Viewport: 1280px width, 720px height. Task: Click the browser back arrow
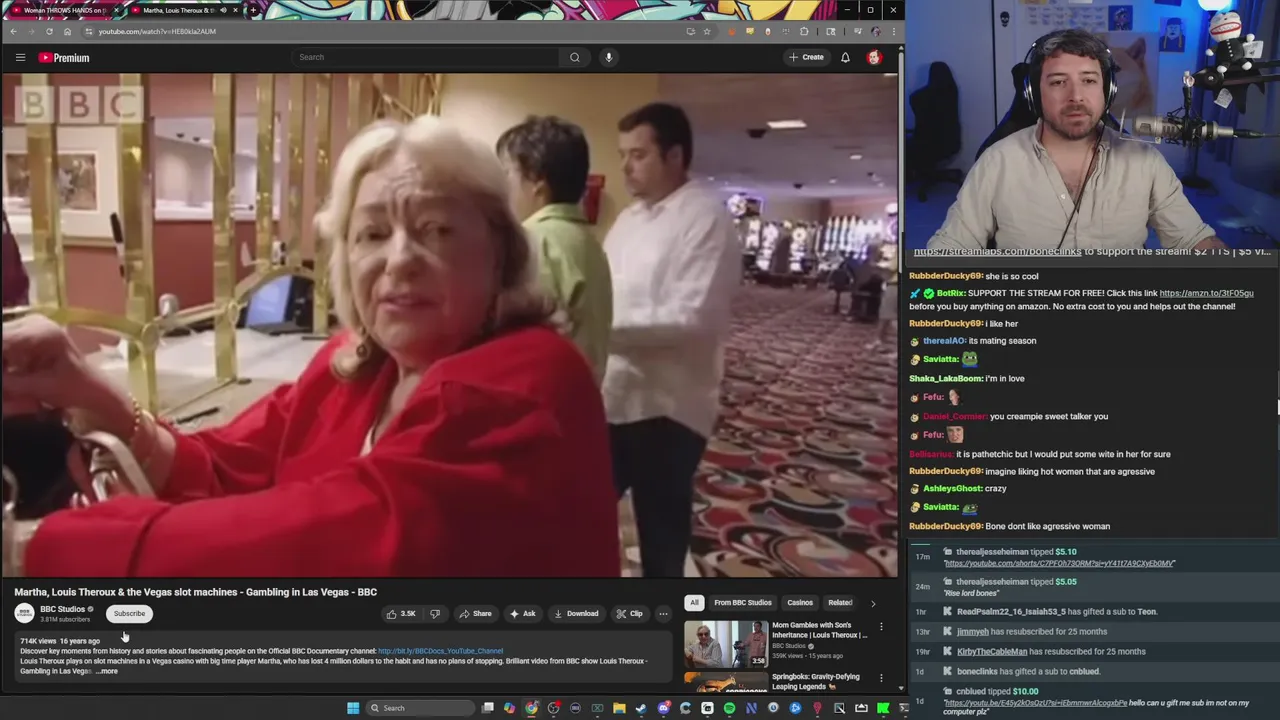click(13, 31)
